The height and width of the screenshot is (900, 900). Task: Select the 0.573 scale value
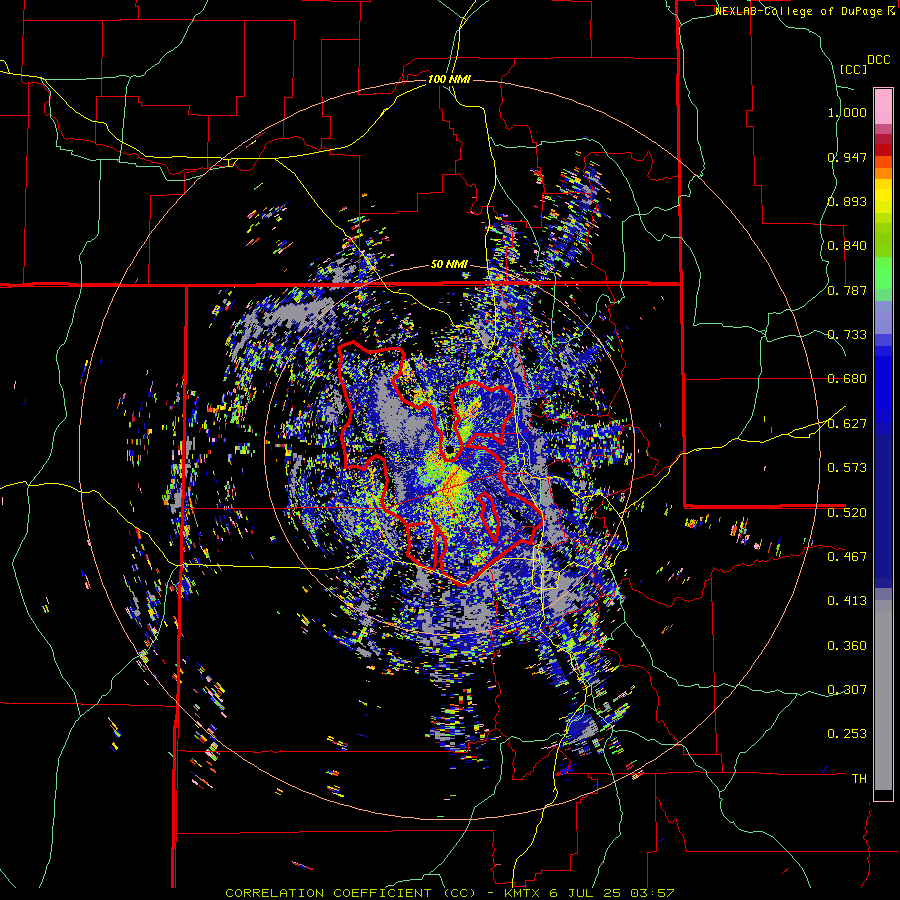click(x=847, y=468)
